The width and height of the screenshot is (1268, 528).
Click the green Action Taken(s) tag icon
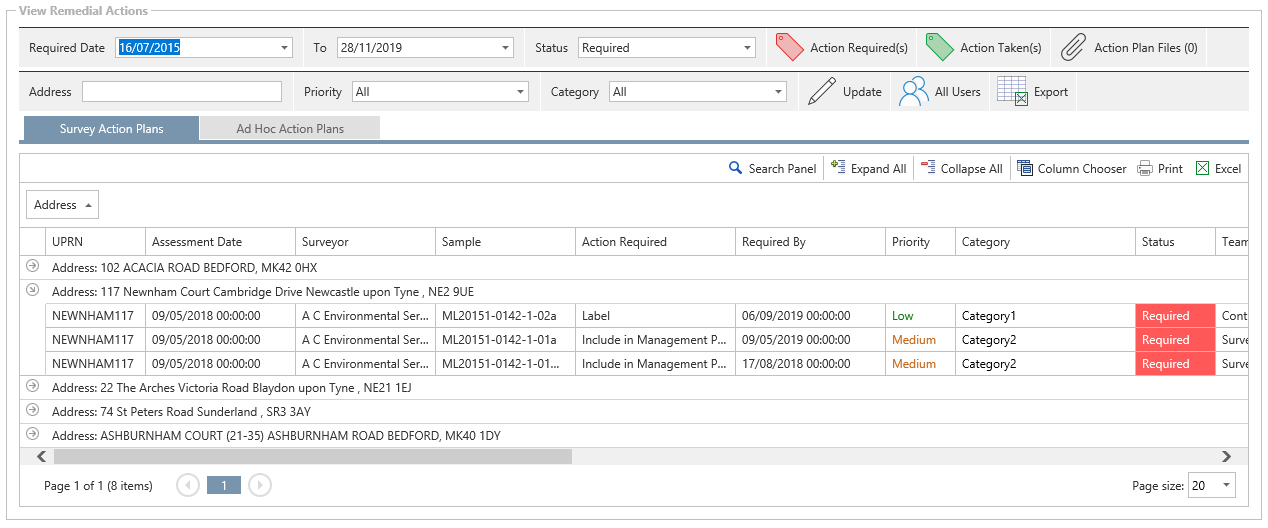(940, 47)
